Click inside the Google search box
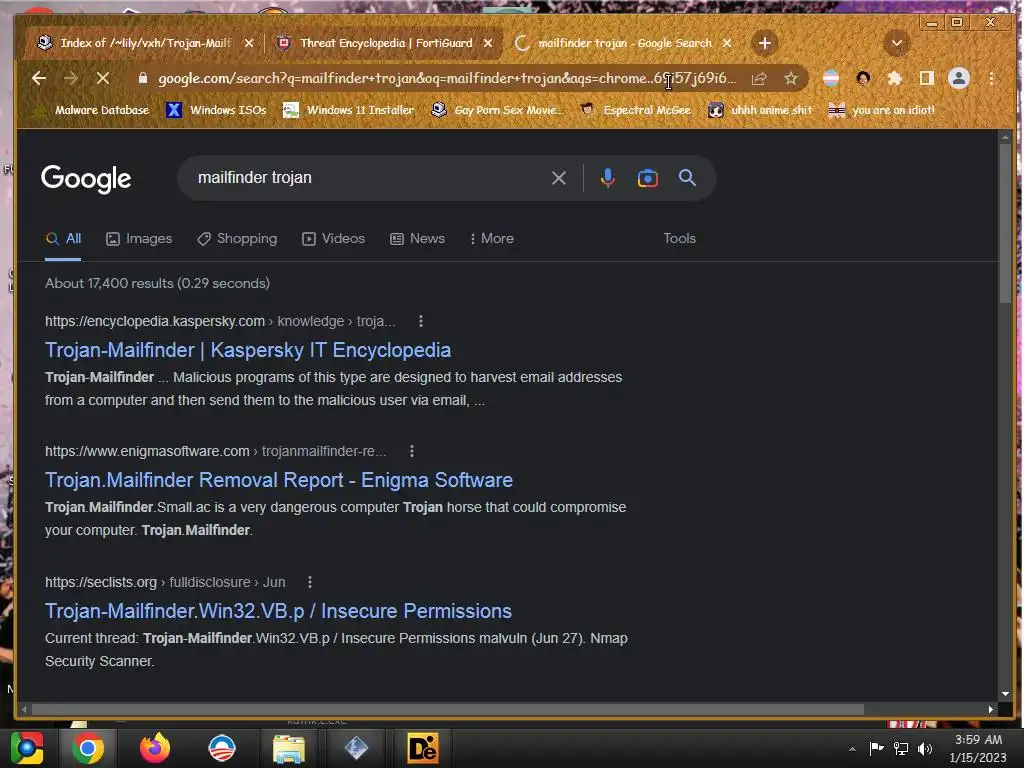The height and width of the screenshot is (768, 1024). pyautogui.click(x=369, y=178)
